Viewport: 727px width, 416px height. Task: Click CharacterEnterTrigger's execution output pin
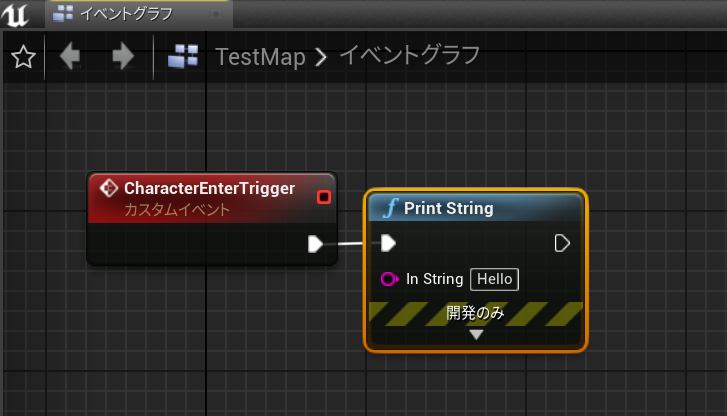pos(315,244)
